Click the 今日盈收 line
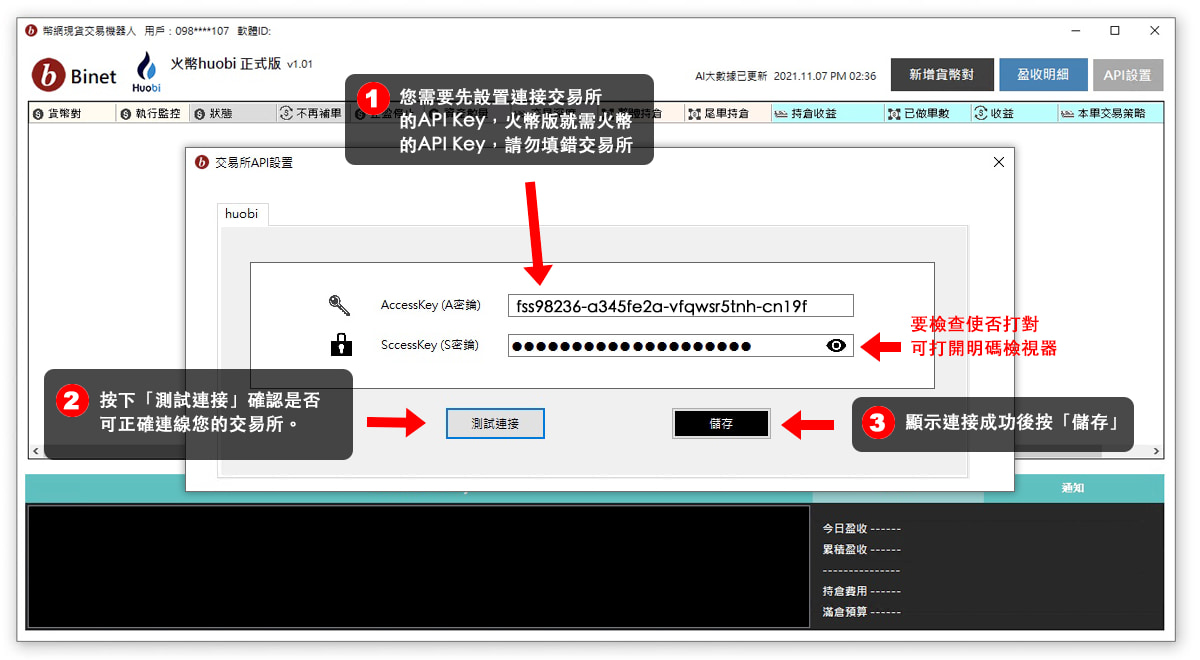 [x=861, y=528]
